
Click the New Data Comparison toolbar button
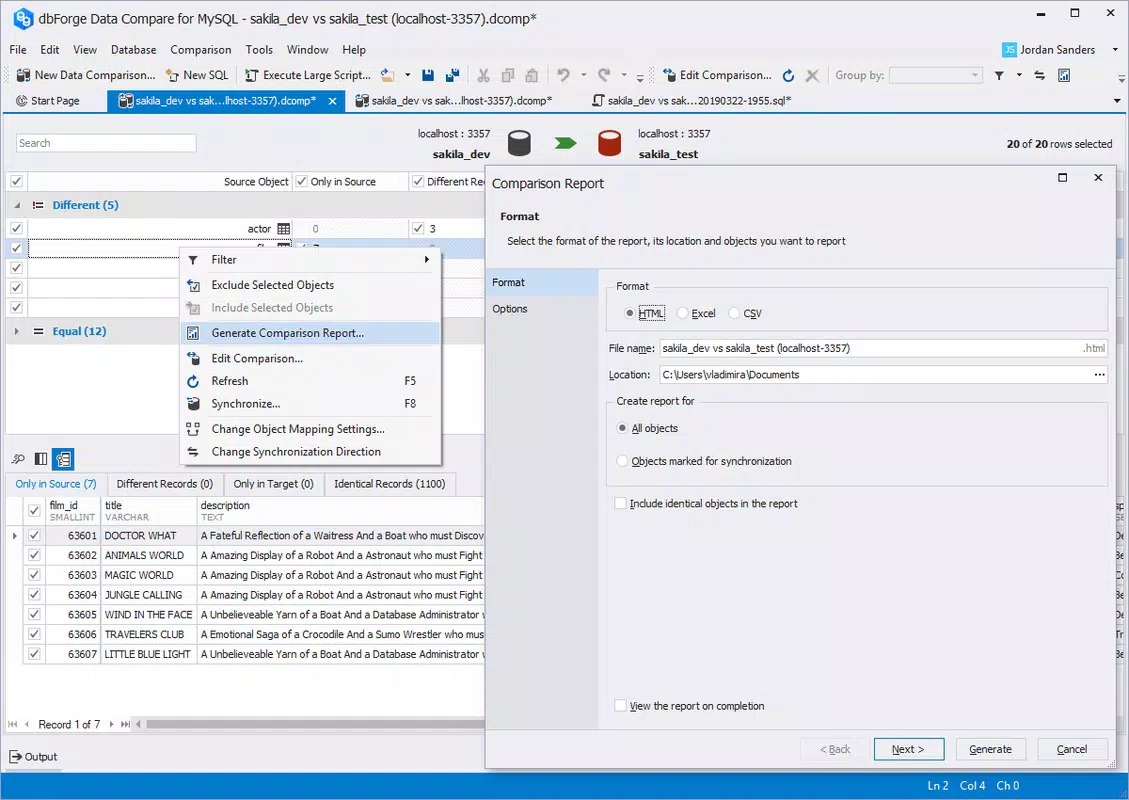(x=85, y=75)
